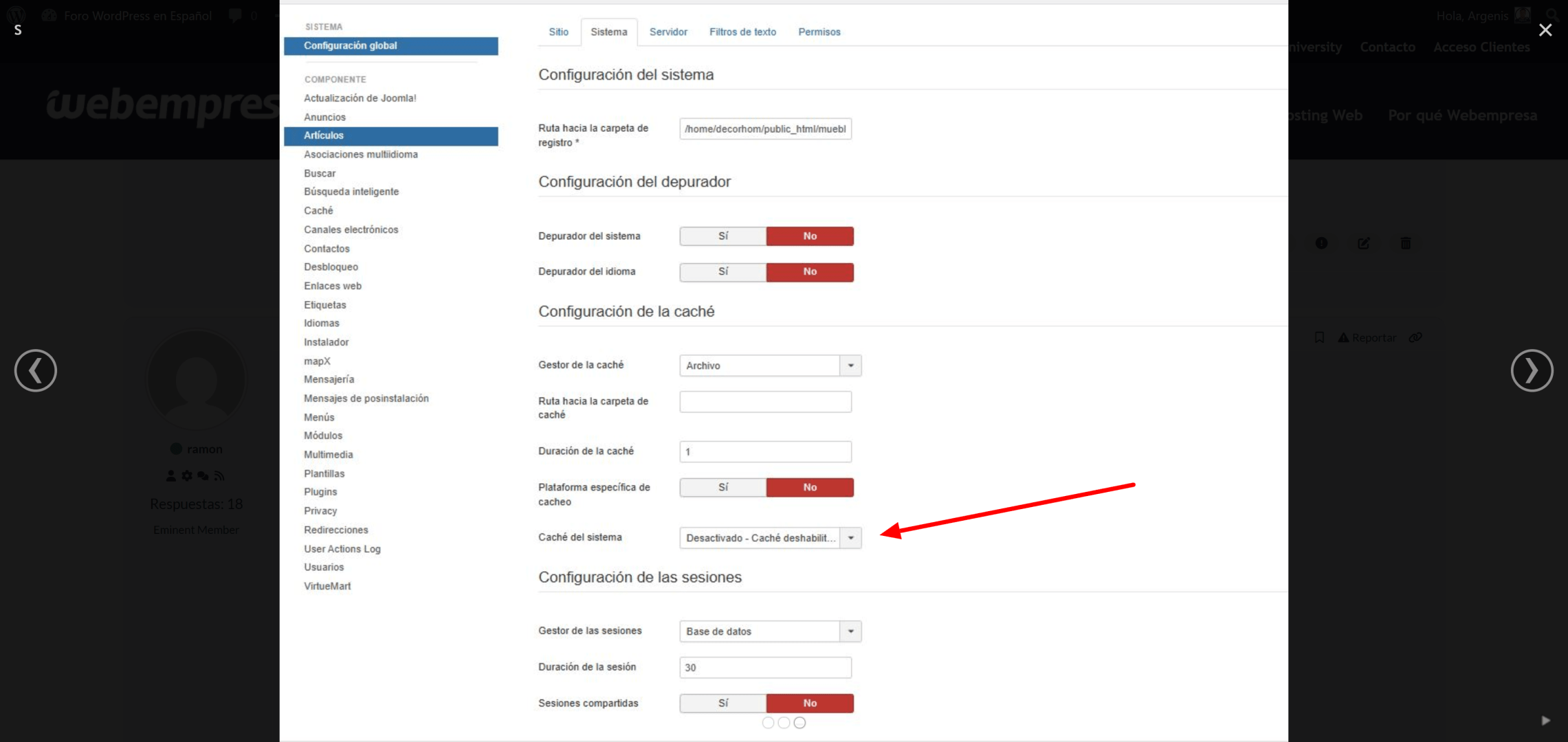Click the dimmed trash delete icon
Viewport: 1568px width, 742px height.
pyautogui.click(x=1405, y=243)
